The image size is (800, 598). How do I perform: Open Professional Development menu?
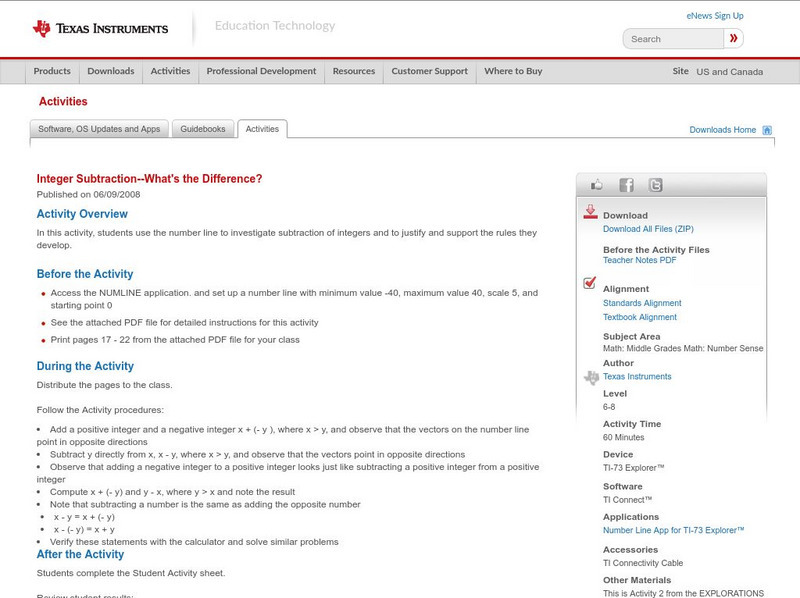[261, 71]
